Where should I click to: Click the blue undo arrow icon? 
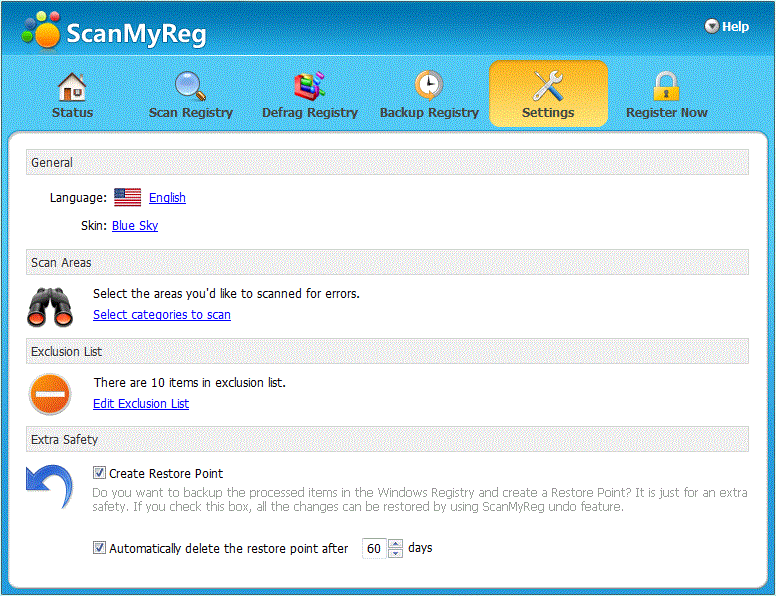(x=49, y=486)
